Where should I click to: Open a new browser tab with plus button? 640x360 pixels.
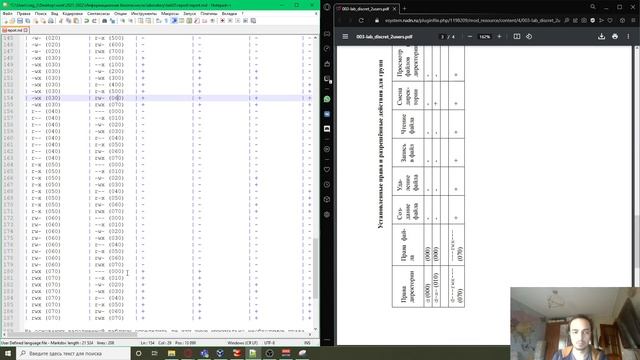tap(404, 8)
